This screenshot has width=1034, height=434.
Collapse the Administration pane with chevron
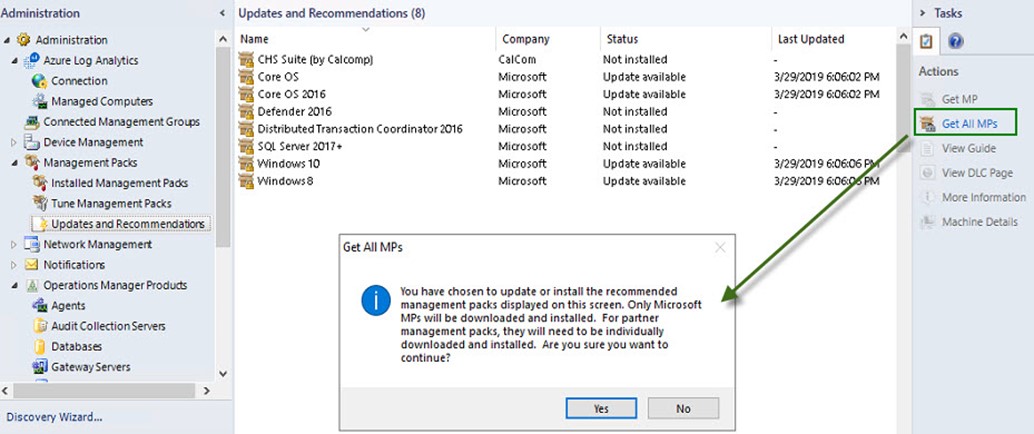point(221,13)
